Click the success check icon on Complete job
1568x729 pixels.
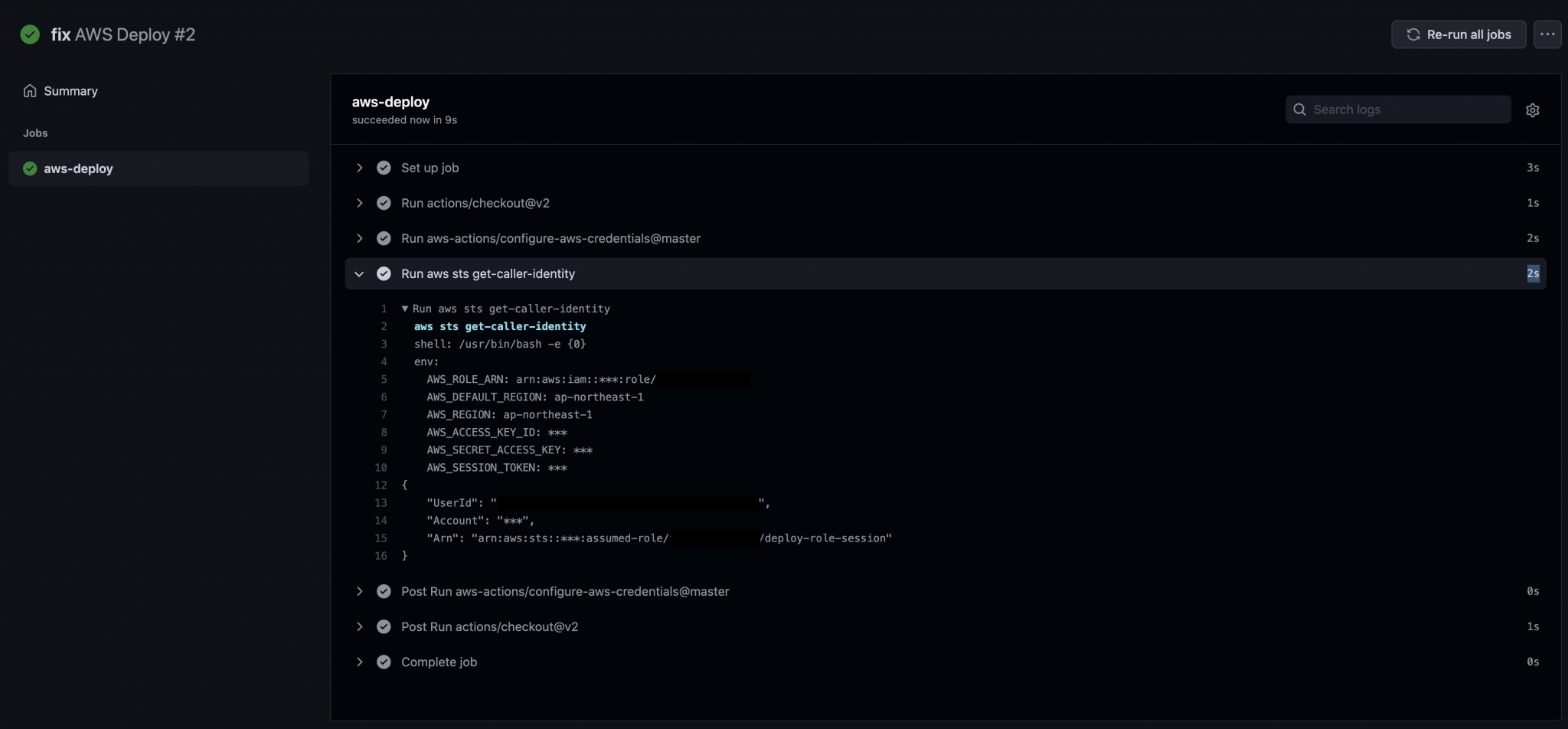[x=384, y=662]
